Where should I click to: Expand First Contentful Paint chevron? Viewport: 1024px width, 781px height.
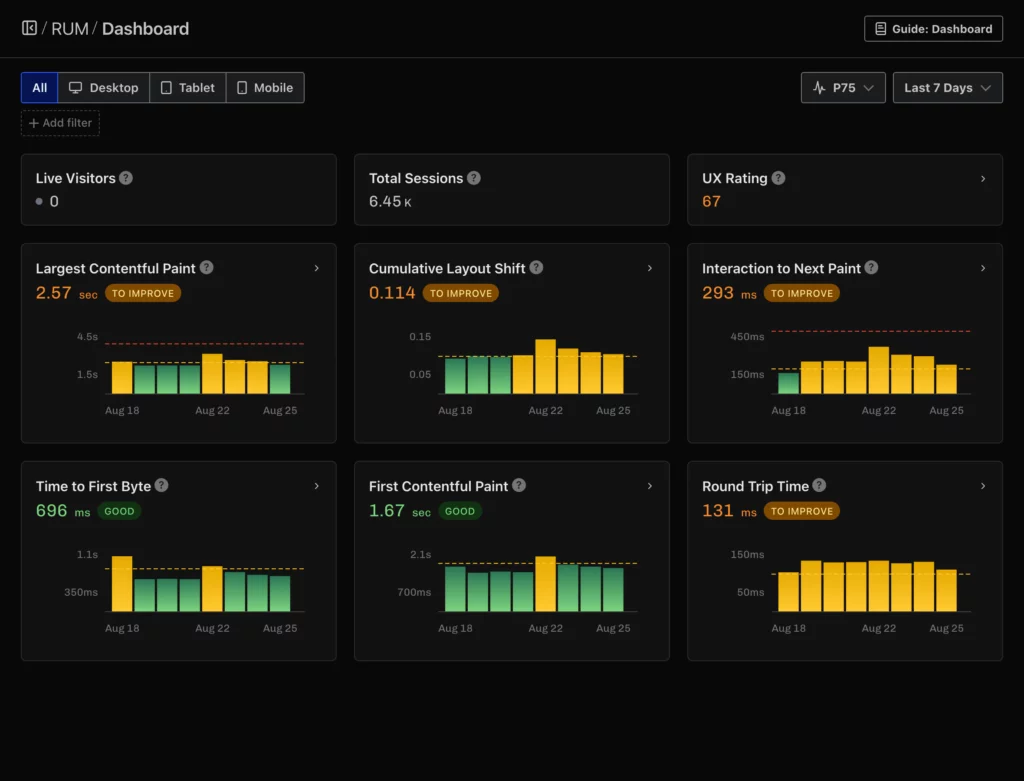650,486
